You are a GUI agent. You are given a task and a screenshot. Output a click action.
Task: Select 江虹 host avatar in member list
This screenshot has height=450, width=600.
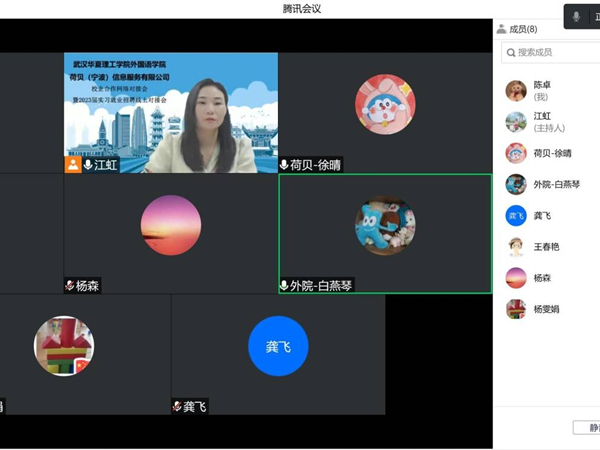(x=516, y=122)
